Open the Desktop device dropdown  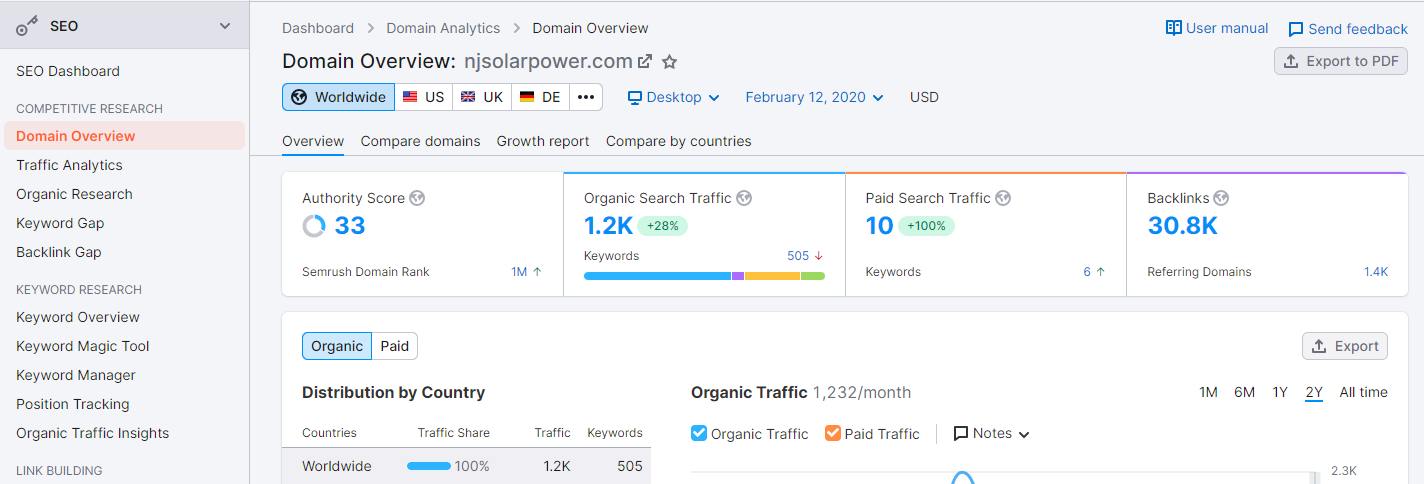coord(673,97)
